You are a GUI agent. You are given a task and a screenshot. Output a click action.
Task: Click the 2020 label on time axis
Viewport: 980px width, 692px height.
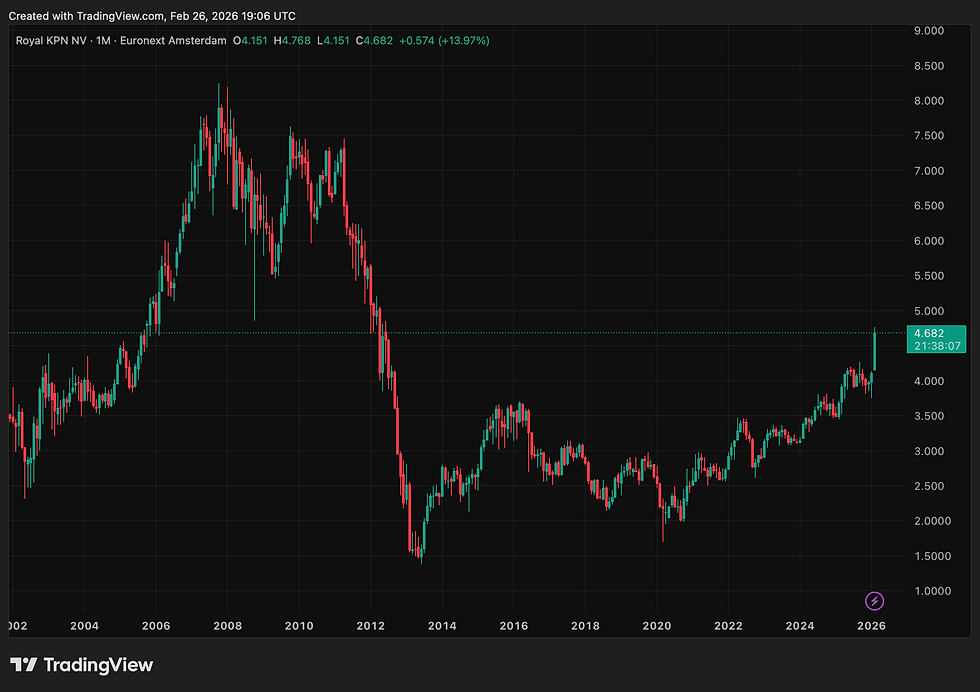pyautogui.click(x=657, y=626)
